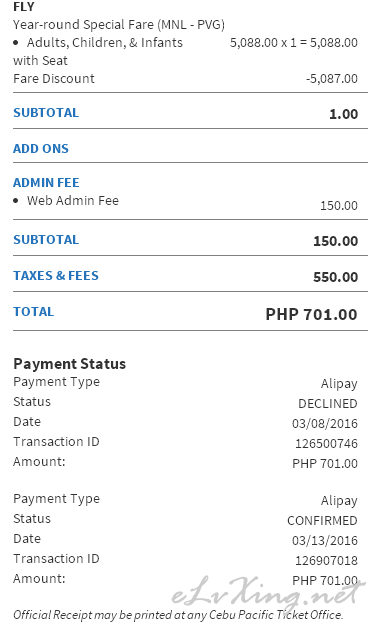Click the ADMIN FEE header
The width and height of the screenshot is (376, 628).
(x=46, y=183)
